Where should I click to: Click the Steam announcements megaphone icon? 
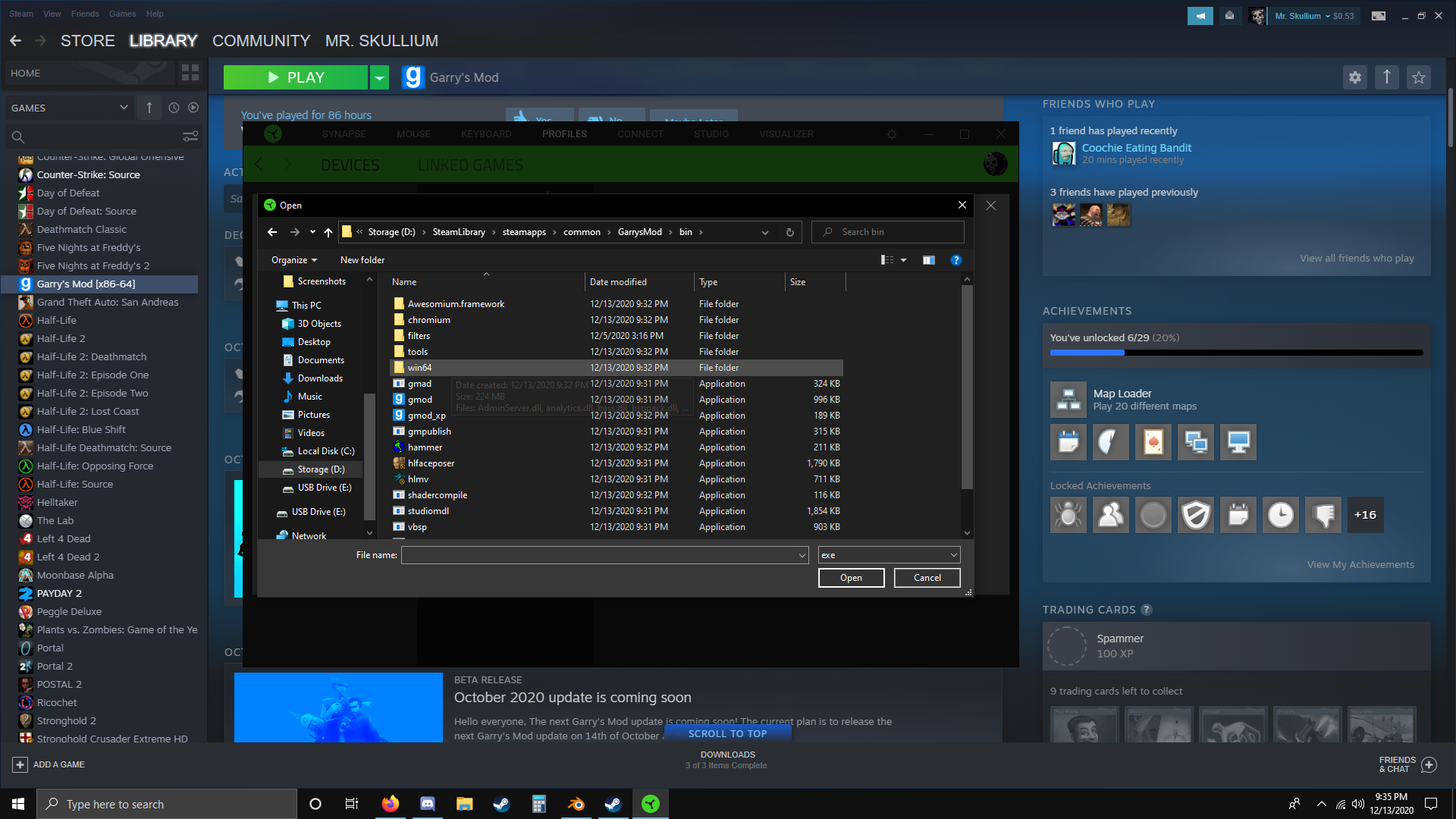1200,16
